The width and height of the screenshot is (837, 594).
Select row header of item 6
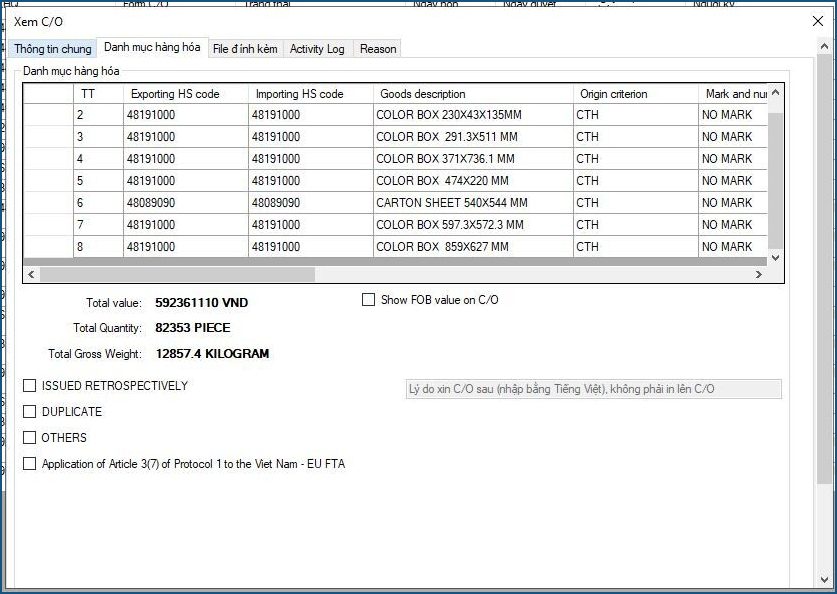click(x=49, y=203)
